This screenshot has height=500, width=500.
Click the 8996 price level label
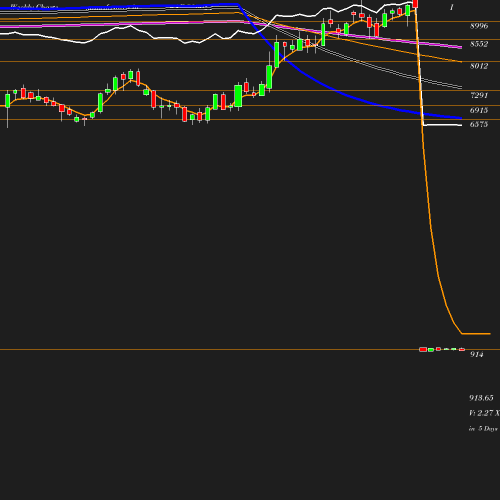pyautogui.click(x=479, y=26)
